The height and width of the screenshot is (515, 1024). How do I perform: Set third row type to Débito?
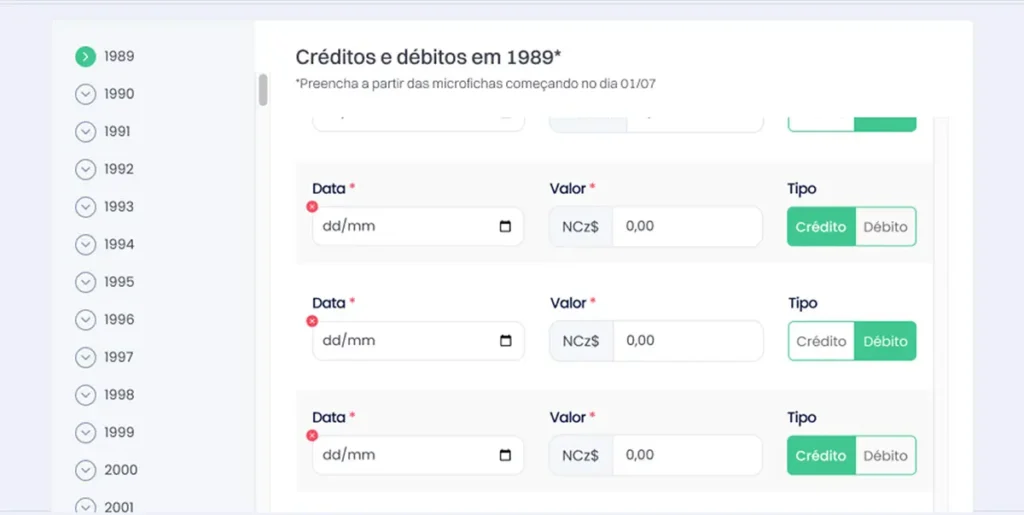point(885,456)
